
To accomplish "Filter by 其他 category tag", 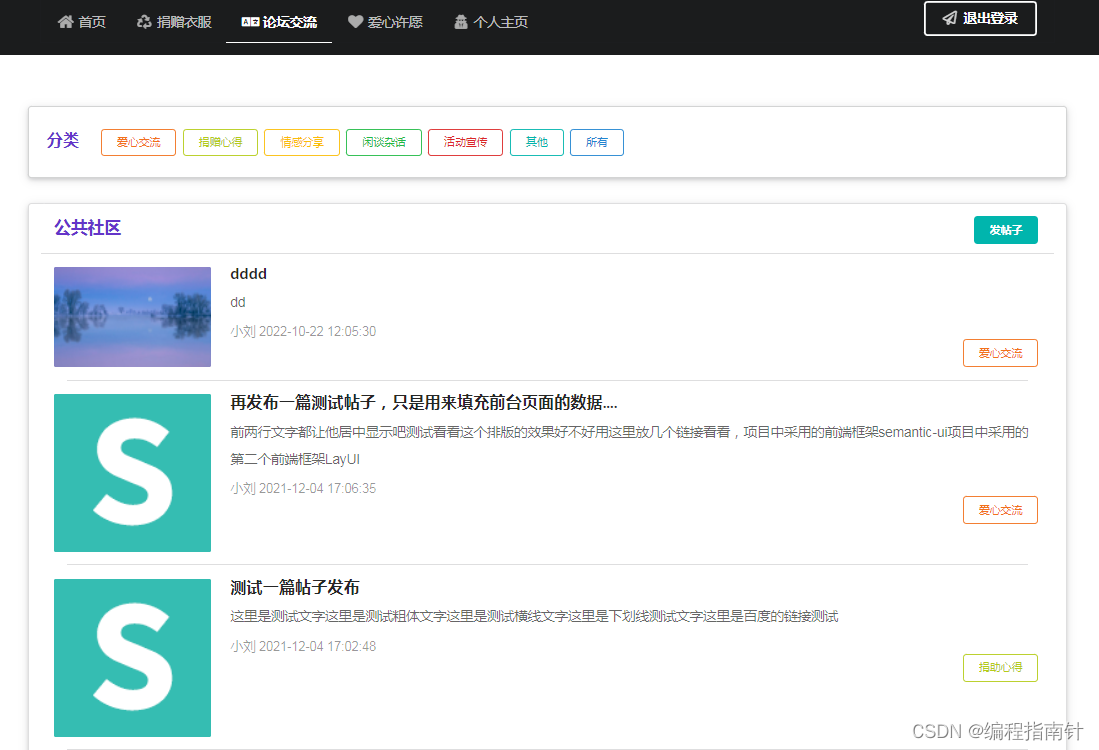I will point(537,142).
